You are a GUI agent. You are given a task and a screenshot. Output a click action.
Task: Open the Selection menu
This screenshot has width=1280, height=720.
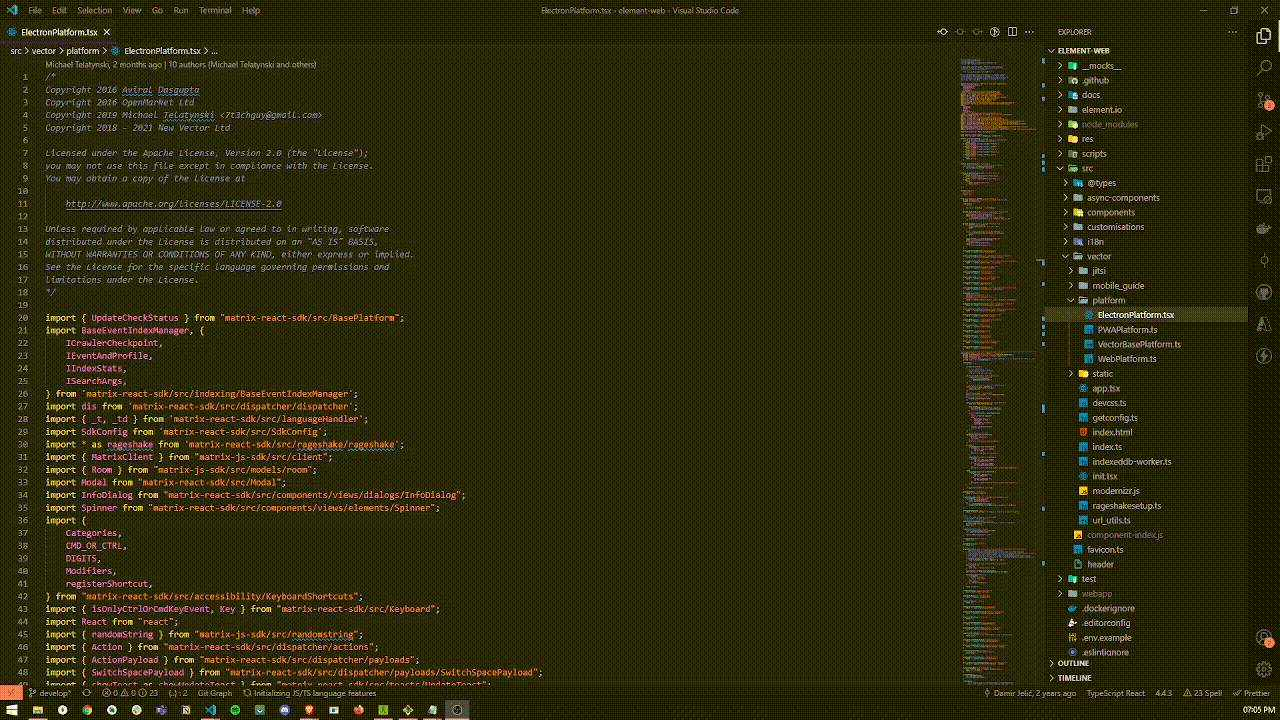tap(95, 10)
